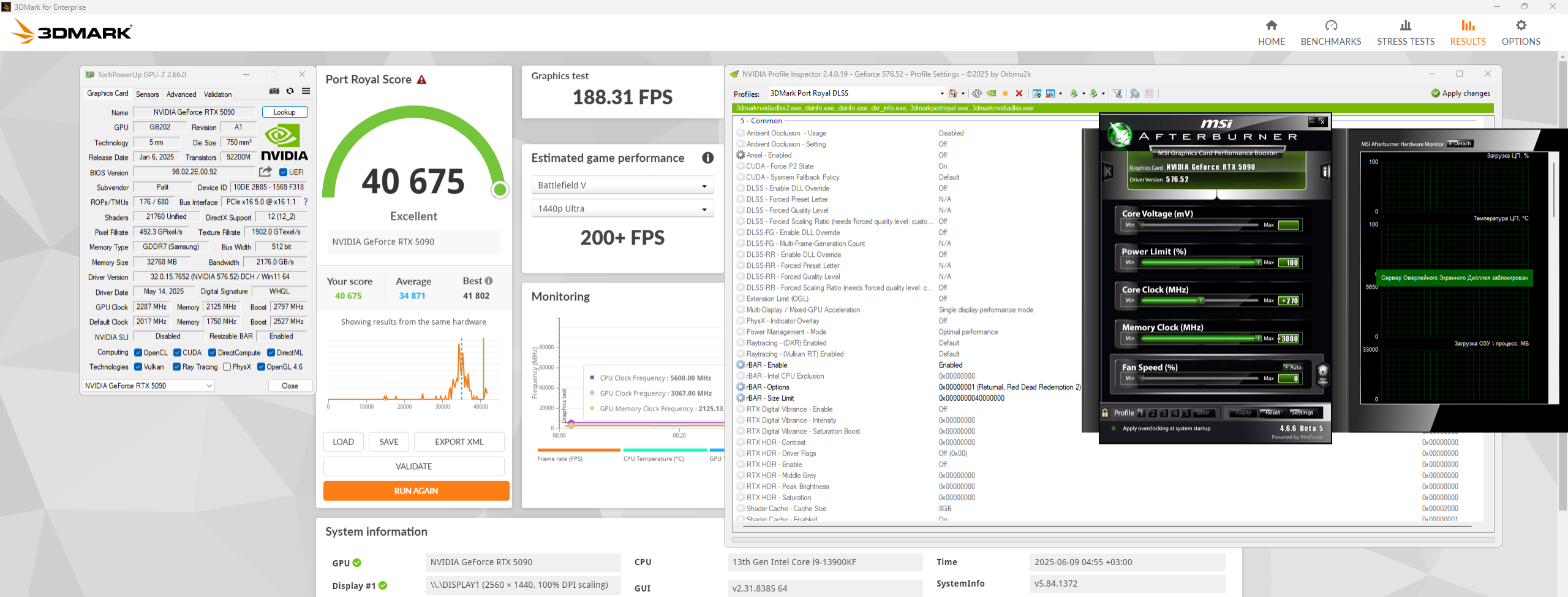Image resolution: width=1568 pixels, height=597 pixels.
Task: Open the dropdown arrow beside the home icon
Action: [x=963, y=94]
